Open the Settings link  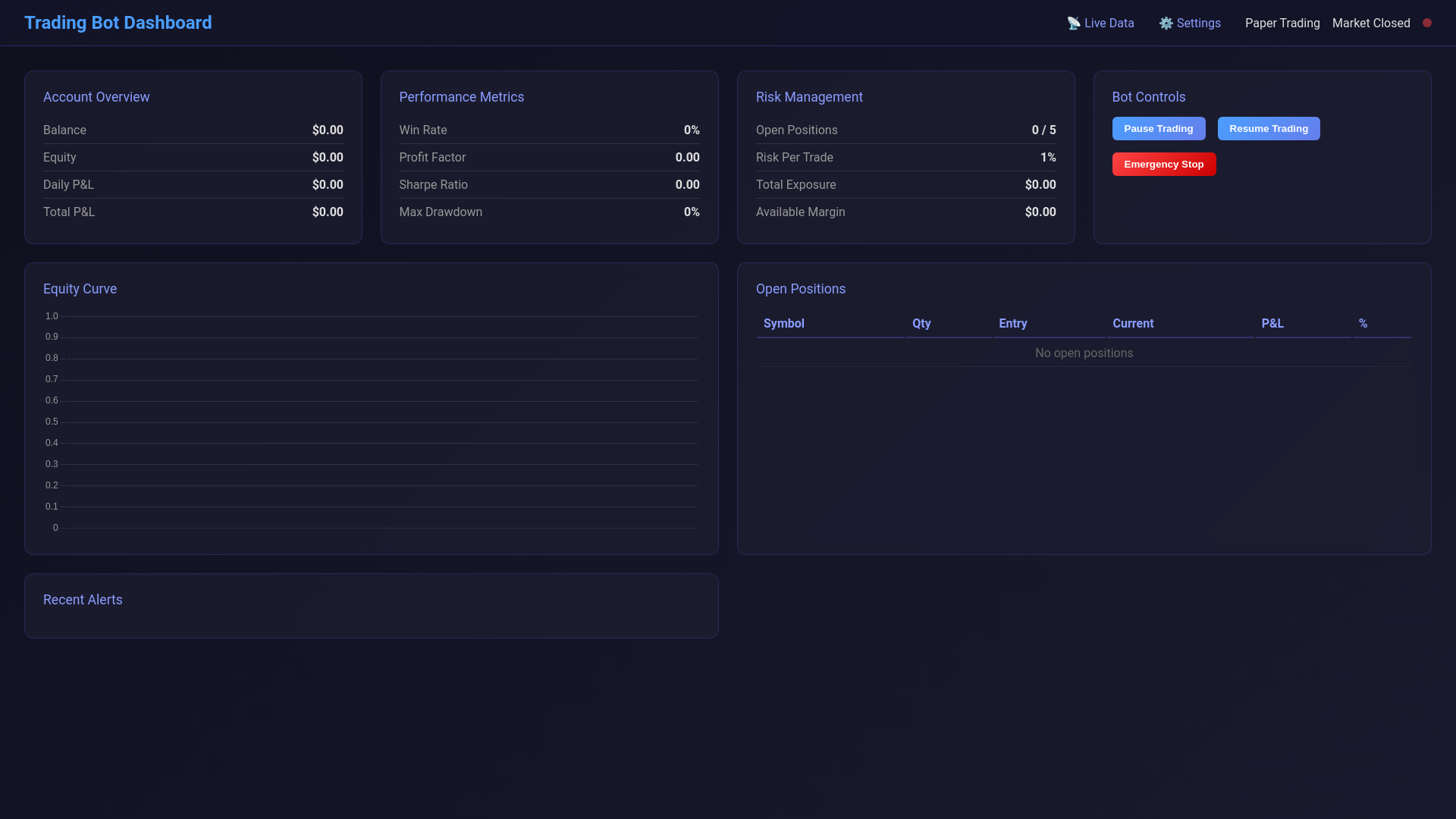[x=1190, y=24]
